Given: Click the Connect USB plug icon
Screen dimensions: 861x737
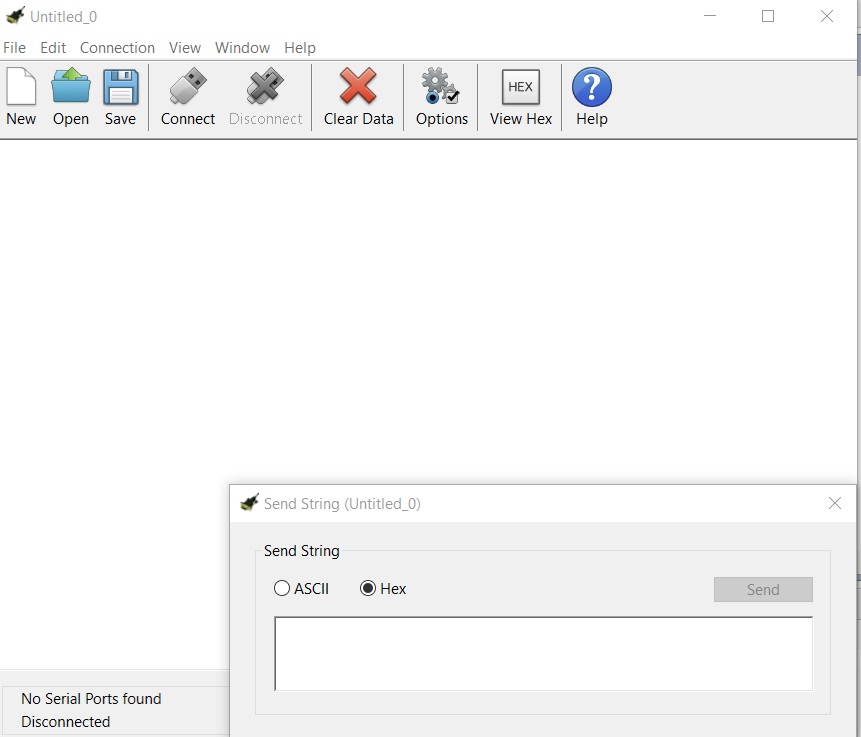Looking at the screenshot, I should (x=188, y=88).
